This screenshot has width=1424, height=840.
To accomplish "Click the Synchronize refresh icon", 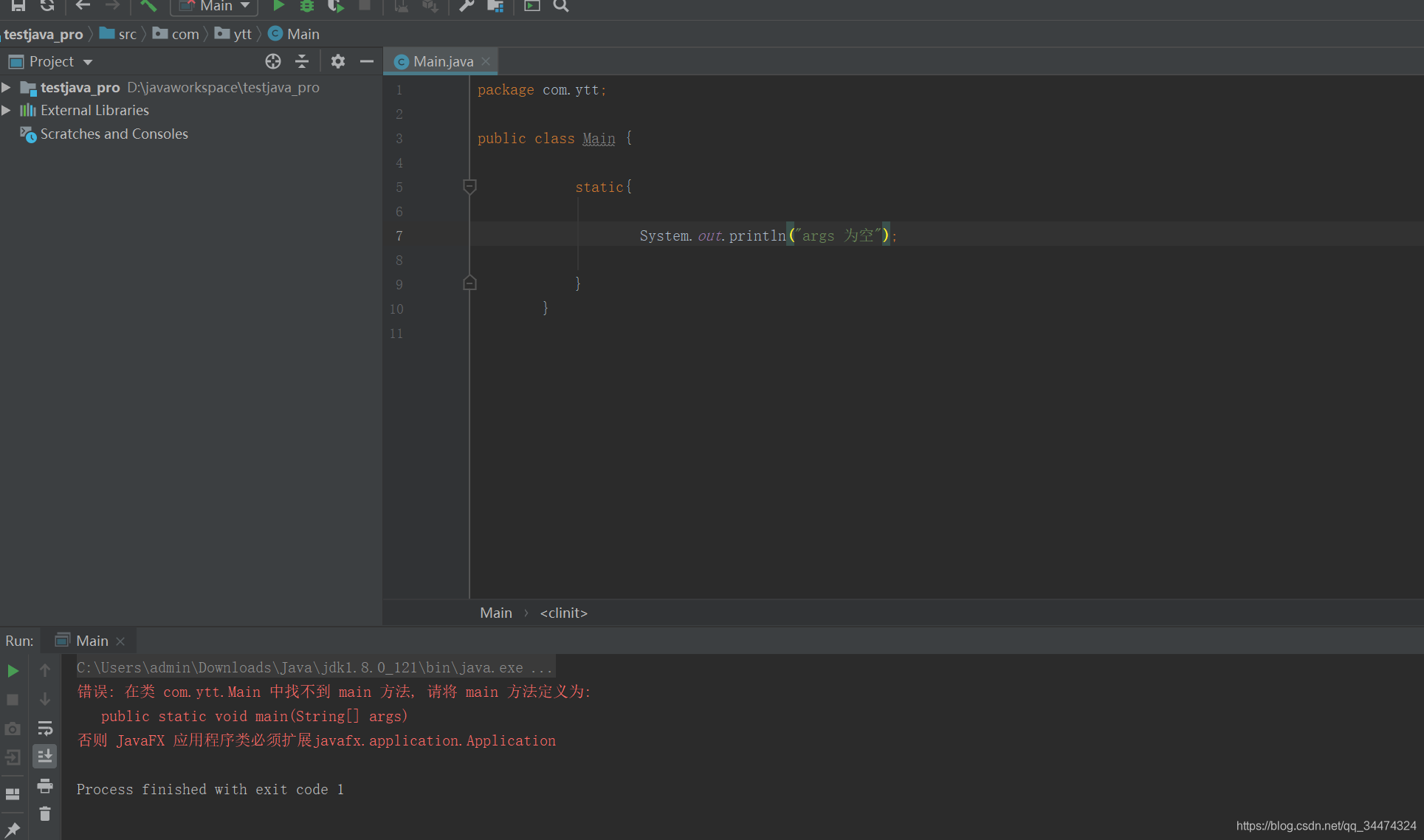I will (47, 5).
